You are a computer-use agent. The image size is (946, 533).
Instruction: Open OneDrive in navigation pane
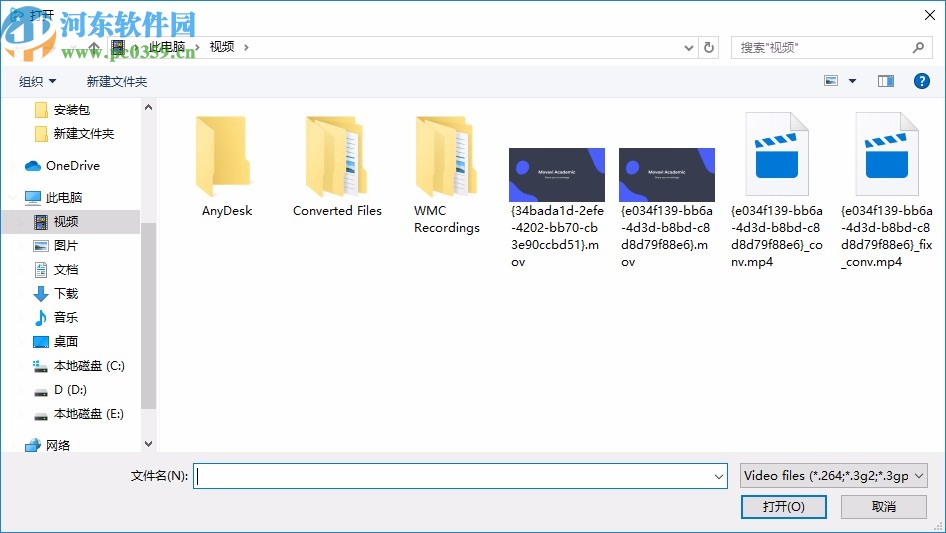(x=72, y=165)
